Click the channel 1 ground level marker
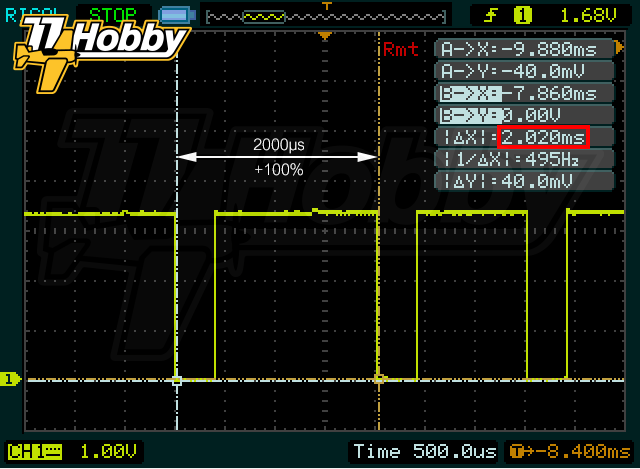Screen dimensions: 640x469 click(10, 379)
